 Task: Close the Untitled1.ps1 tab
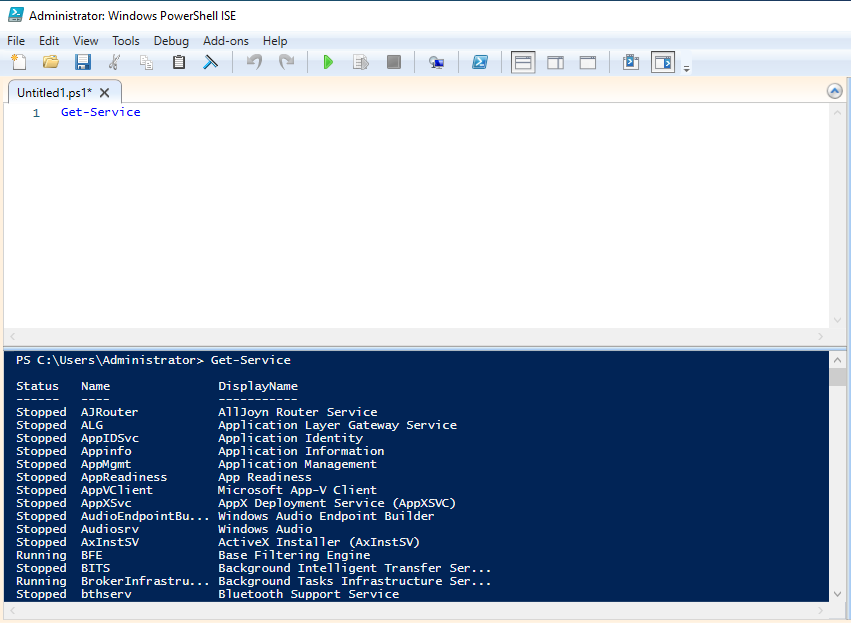(x=105, y=92)
